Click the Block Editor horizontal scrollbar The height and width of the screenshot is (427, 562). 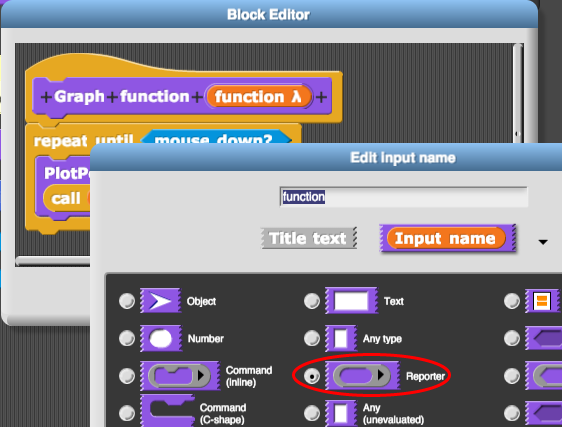pos(53,261)
